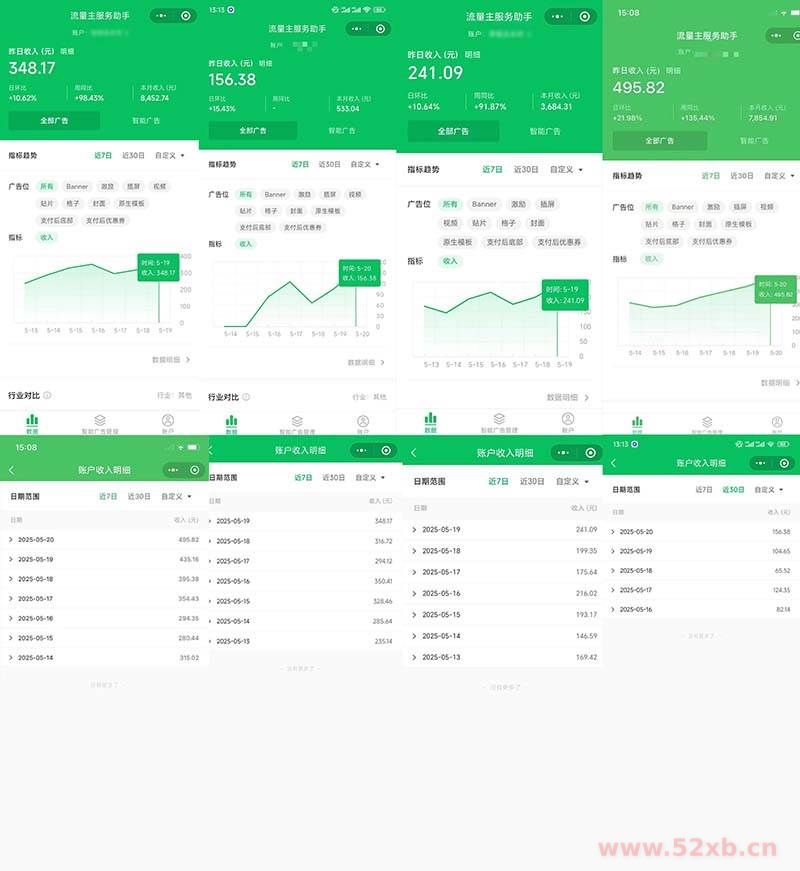
Task: Open the three-dot menu on the 348.17 dashboard
Action: click(163, 16)
